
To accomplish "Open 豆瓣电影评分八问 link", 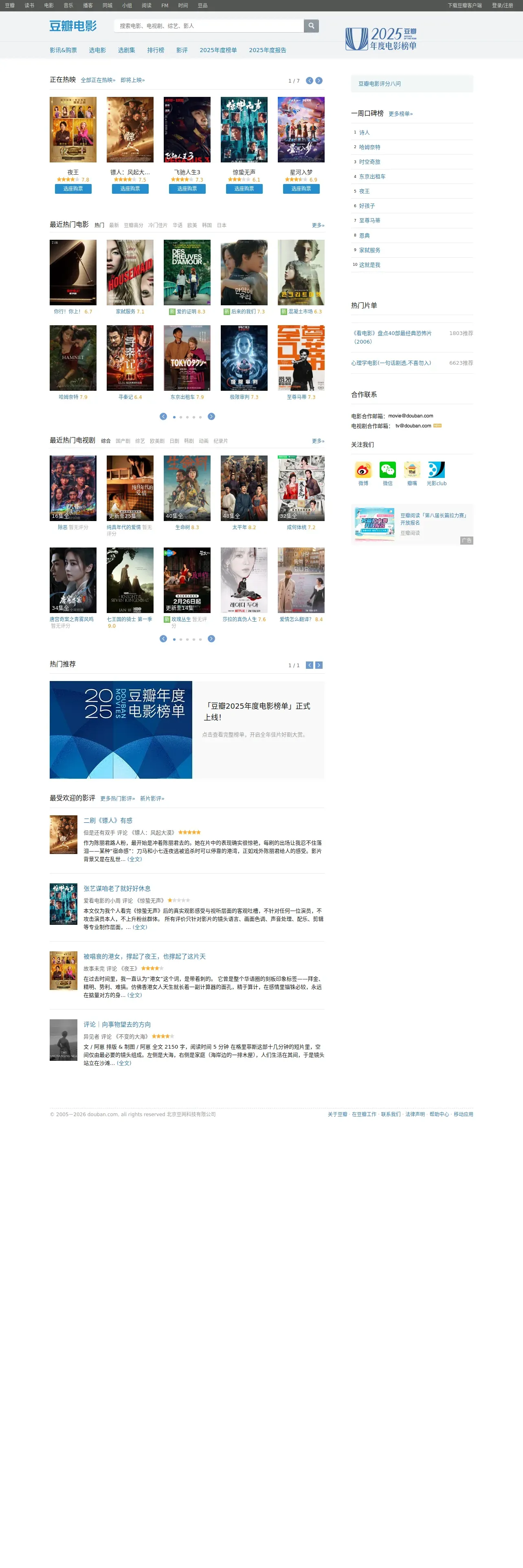I will [x=379, y=84].
